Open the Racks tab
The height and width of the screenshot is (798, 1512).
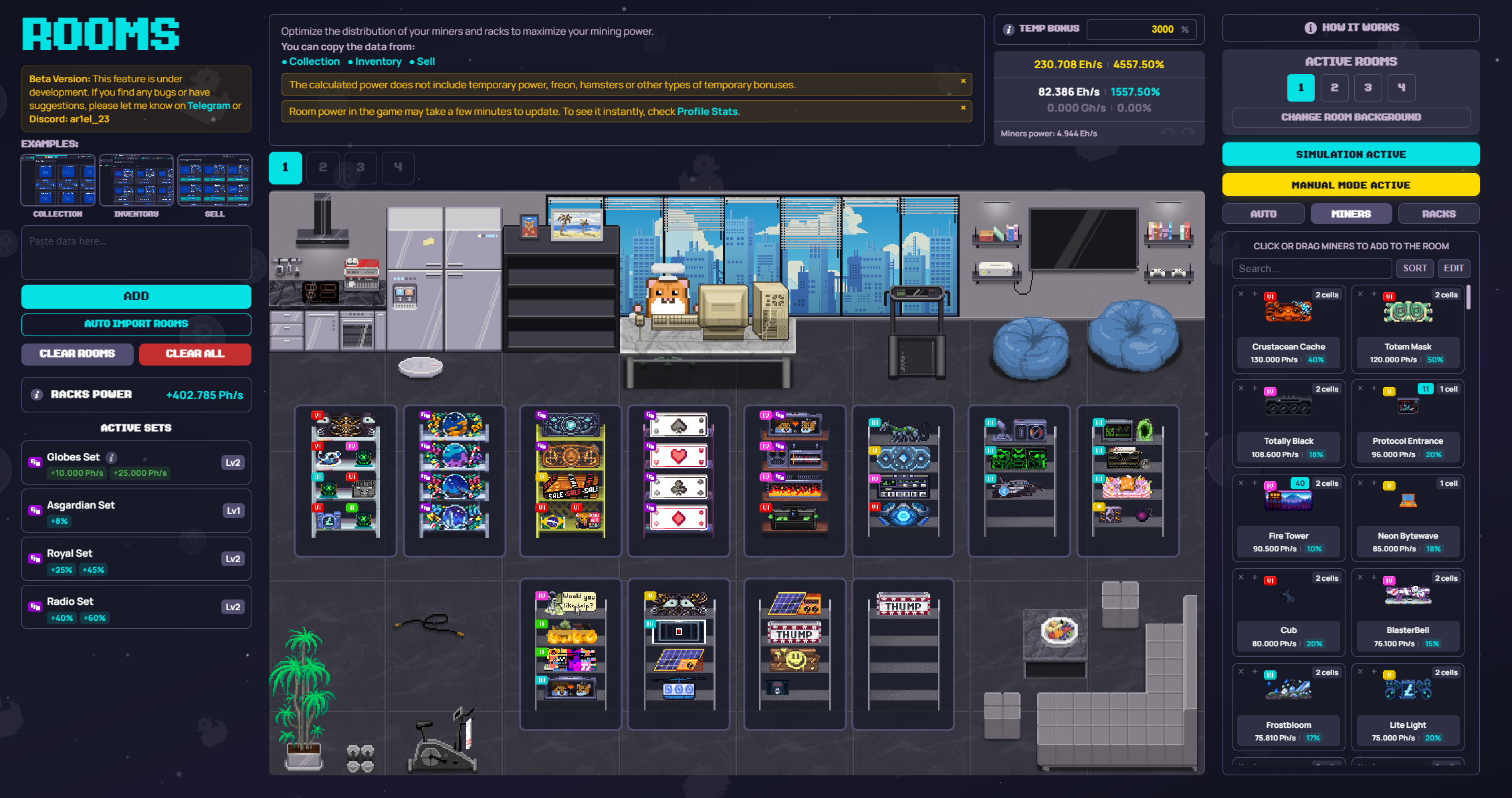[x=1438, y=214]
